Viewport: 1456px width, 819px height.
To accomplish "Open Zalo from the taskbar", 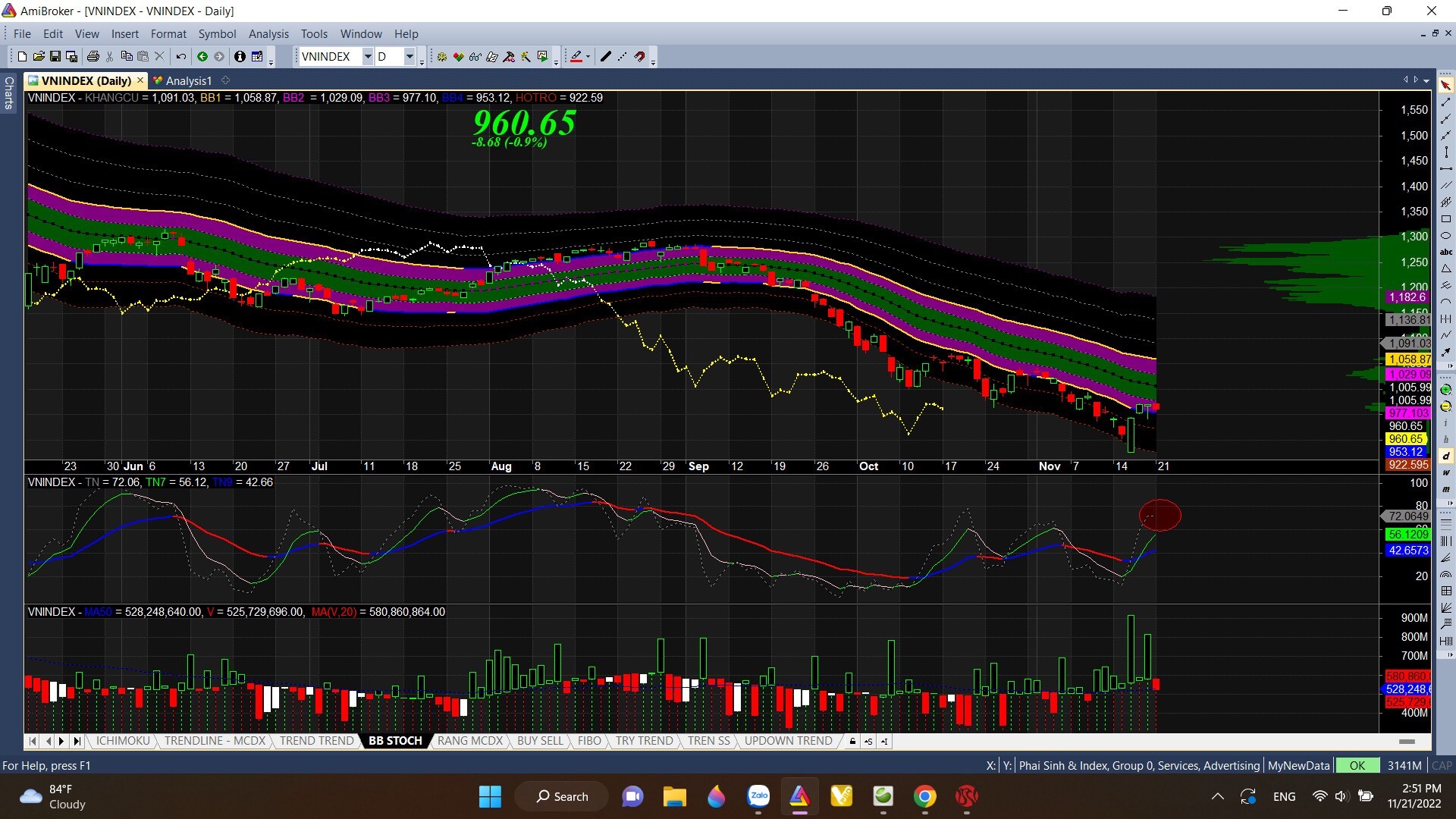I will (758, 796).
